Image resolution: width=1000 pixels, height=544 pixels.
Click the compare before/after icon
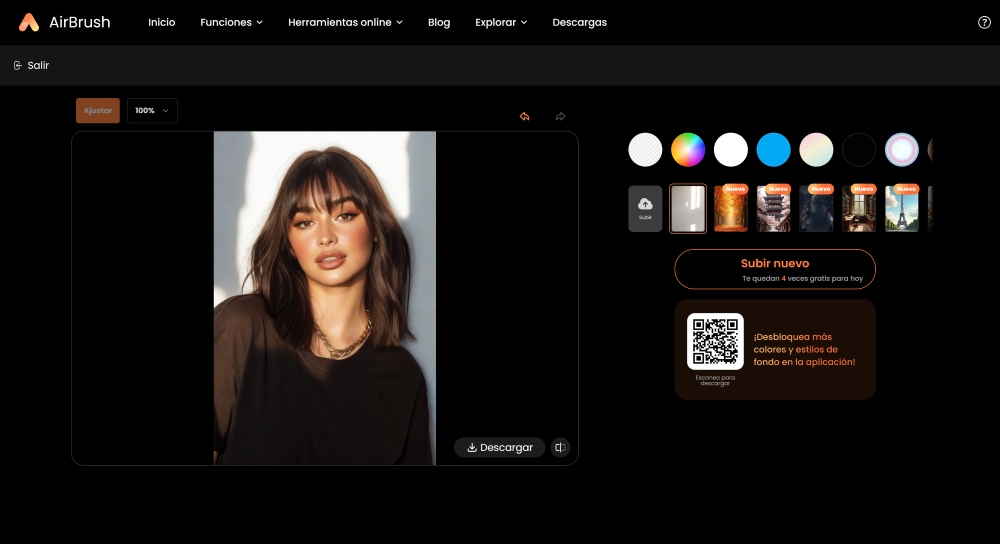(x=560, y=447)
